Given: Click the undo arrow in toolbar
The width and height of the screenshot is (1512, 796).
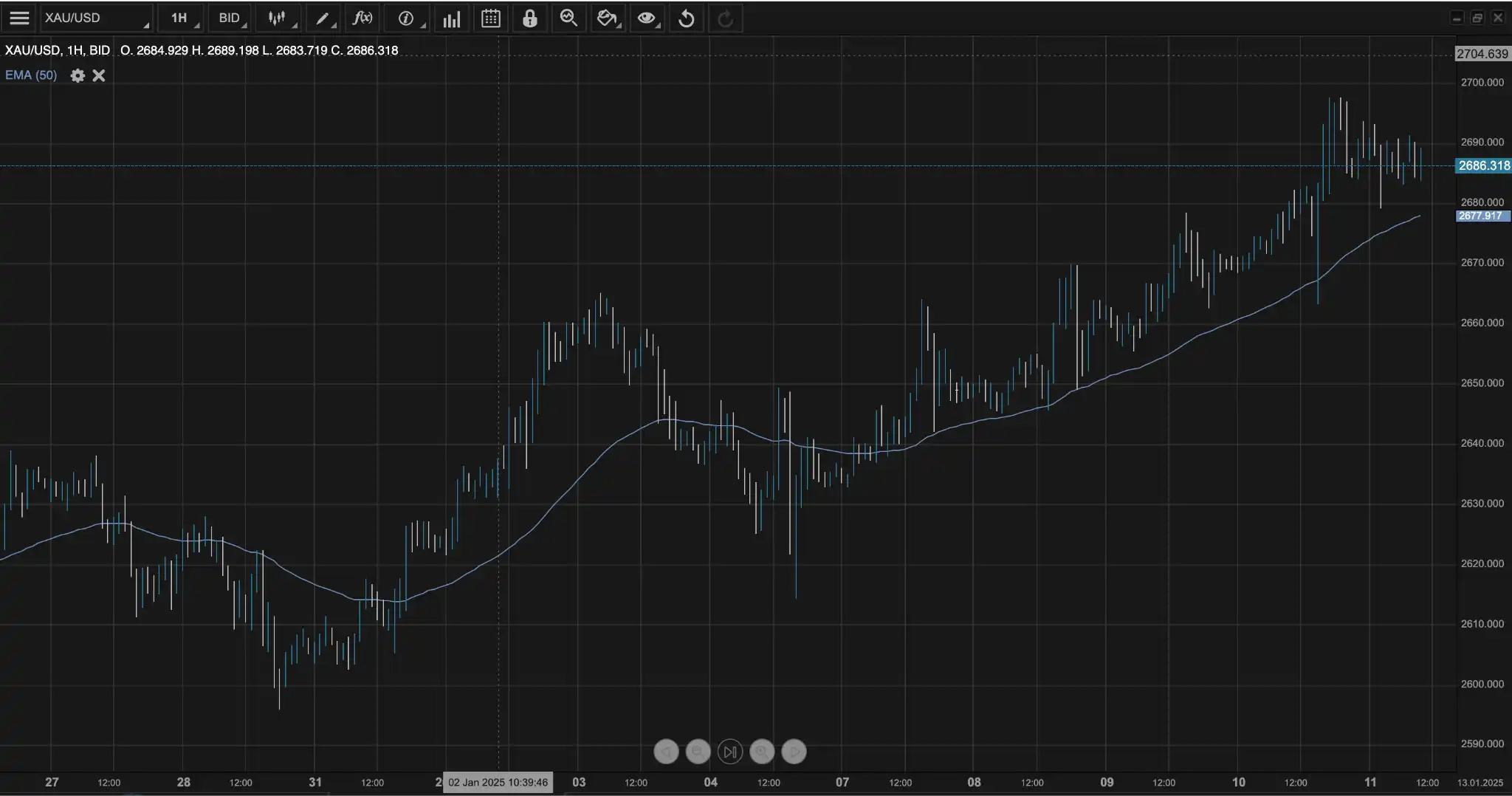Looking at the screenshot, I should point(687,18).
